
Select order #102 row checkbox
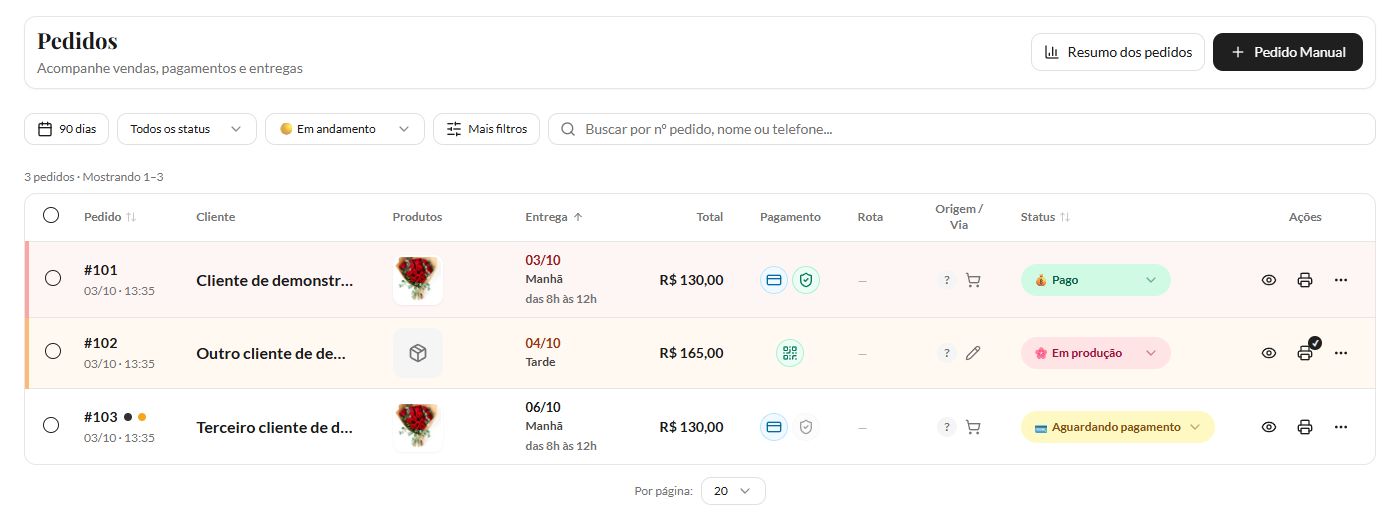tap(53, 351)
